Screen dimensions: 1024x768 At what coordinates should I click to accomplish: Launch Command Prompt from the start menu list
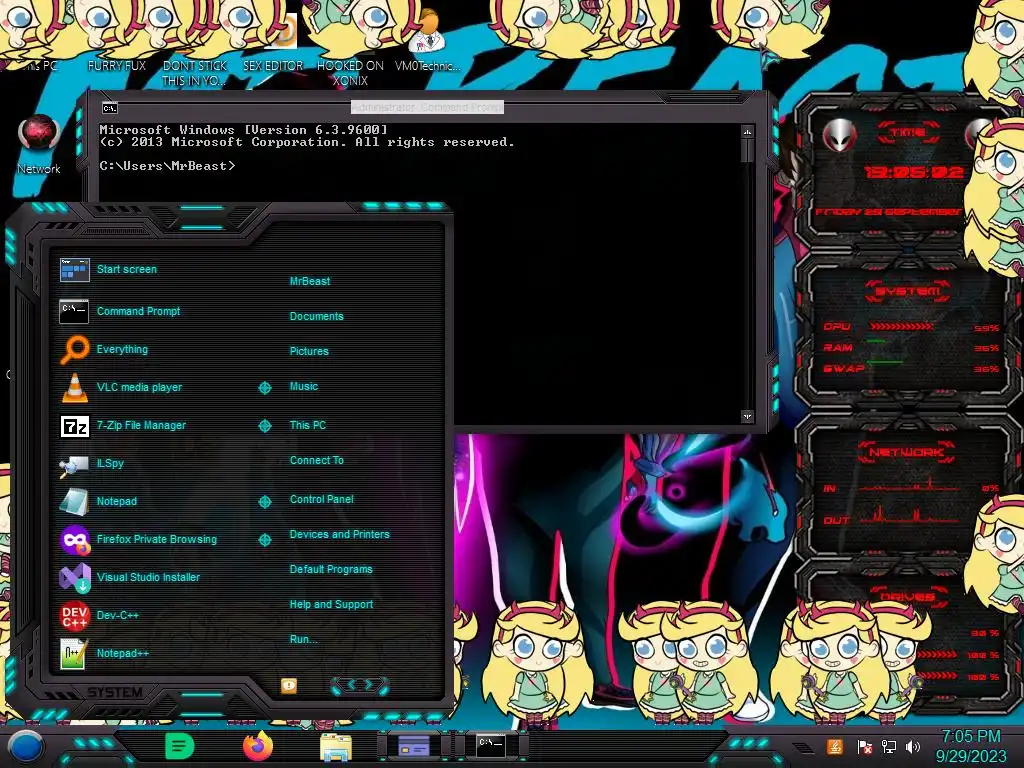[x=120, y=312]
